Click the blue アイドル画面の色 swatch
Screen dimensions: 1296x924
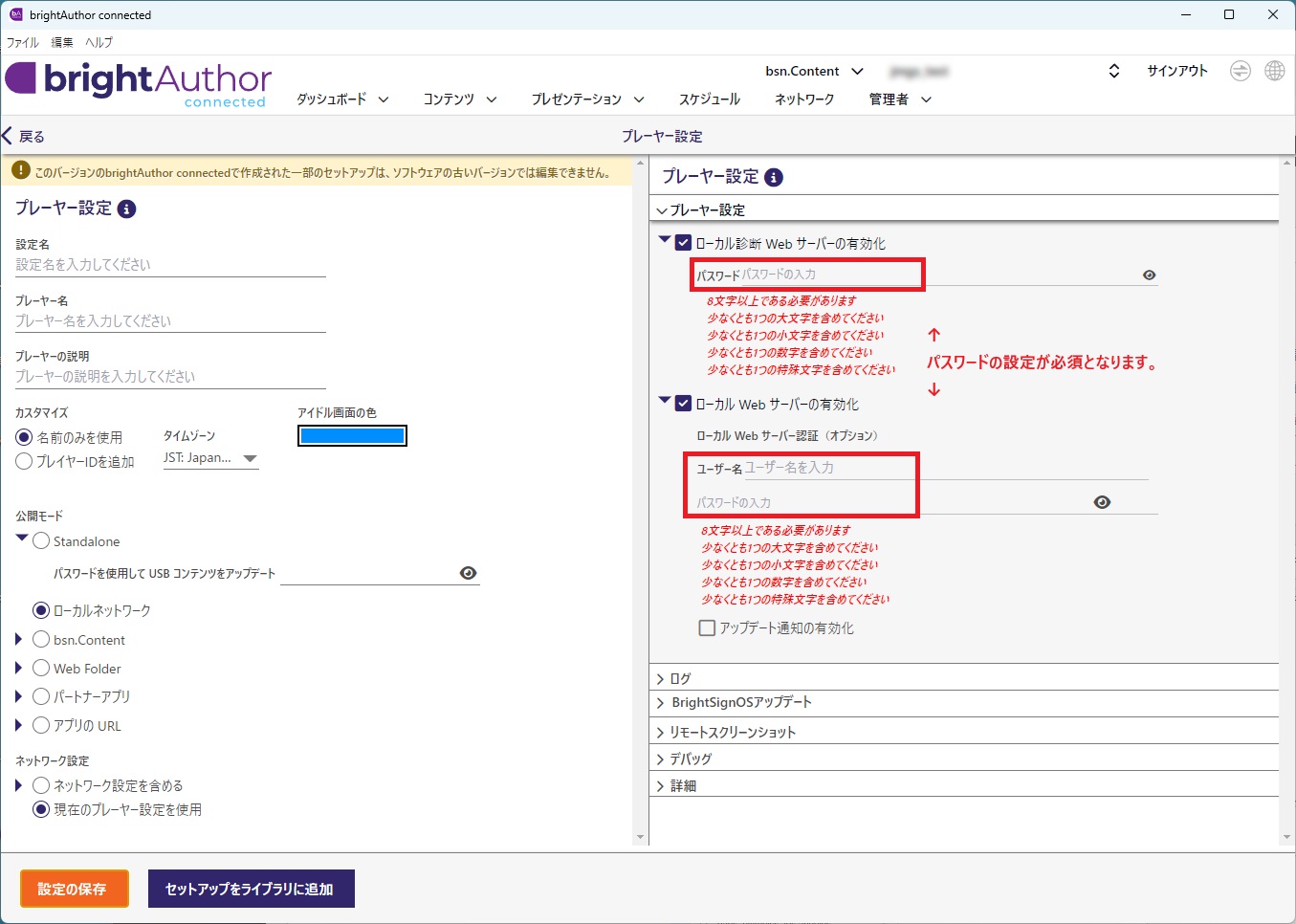[x=352, y=436]
